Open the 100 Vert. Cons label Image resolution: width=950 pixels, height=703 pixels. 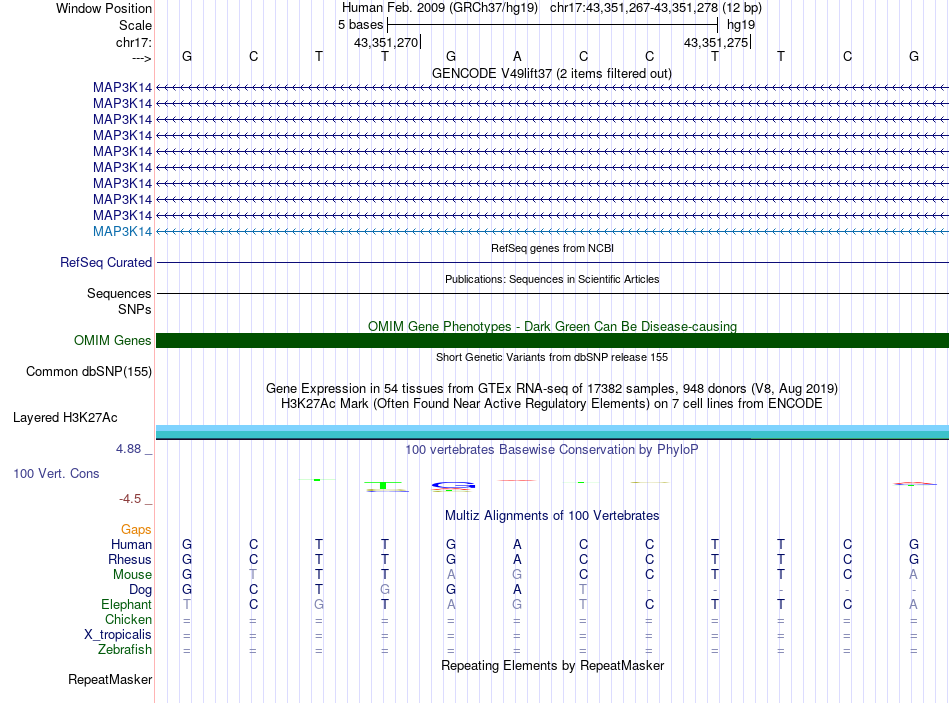(x=56, y=473)
